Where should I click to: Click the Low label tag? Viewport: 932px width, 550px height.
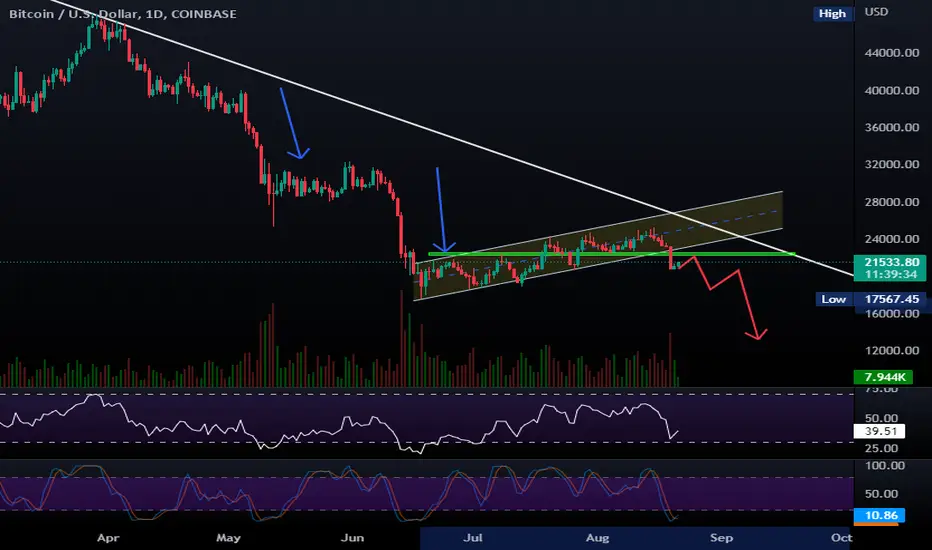pos(833,299)
